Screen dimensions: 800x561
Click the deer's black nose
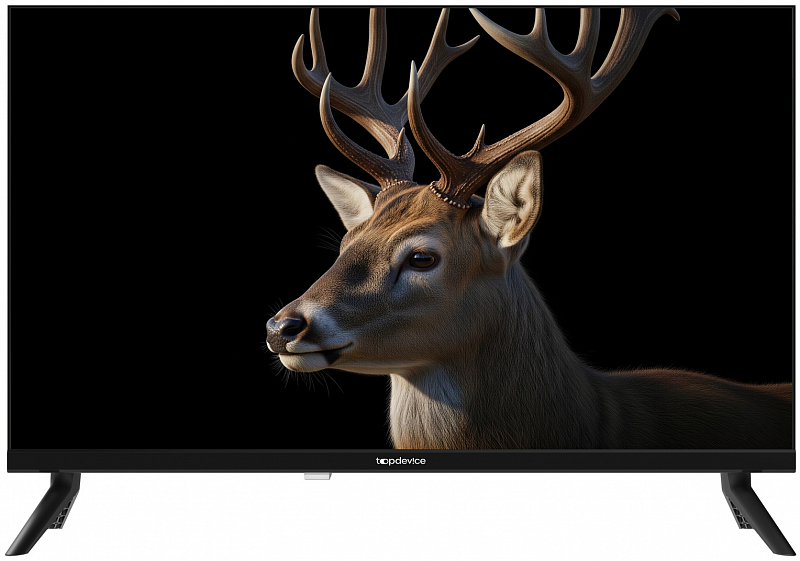pos(285,325)
